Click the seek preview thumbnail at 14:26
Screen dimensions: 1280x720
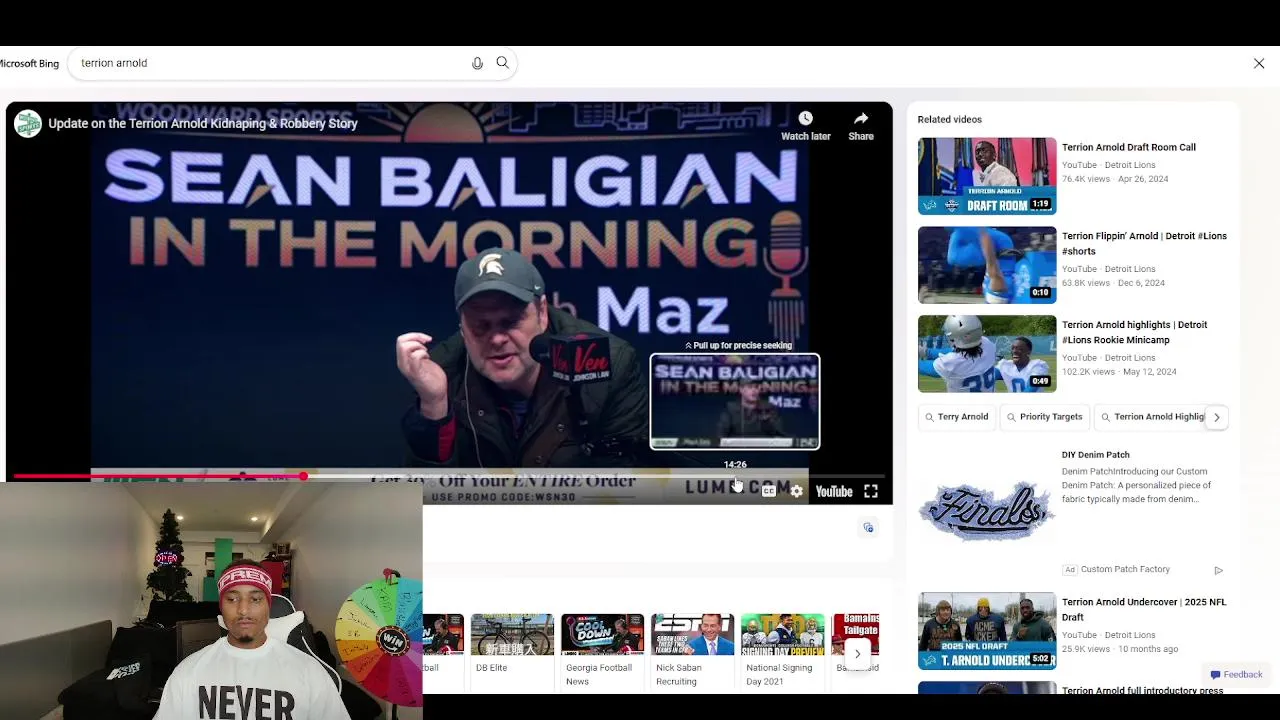tap(735, 401)
